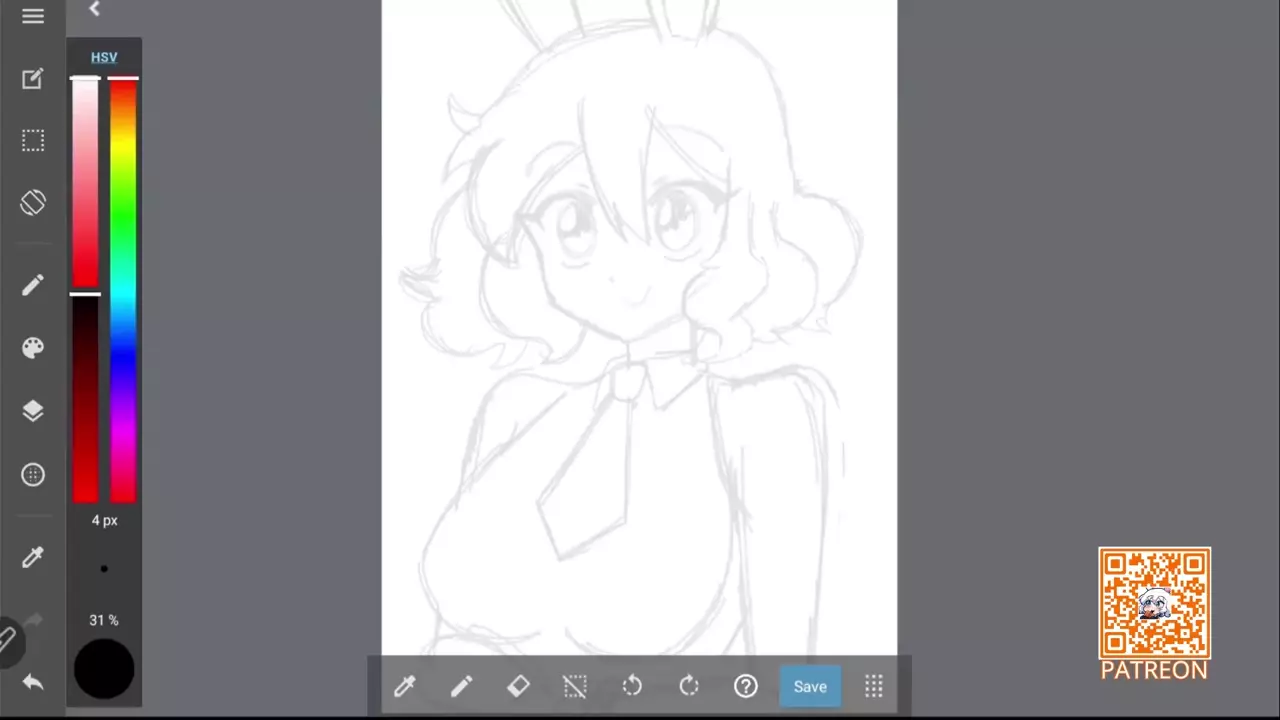Switch color mode via HSV label
The height and width of the screenshot is (720, 1280).
coord(104,57)
